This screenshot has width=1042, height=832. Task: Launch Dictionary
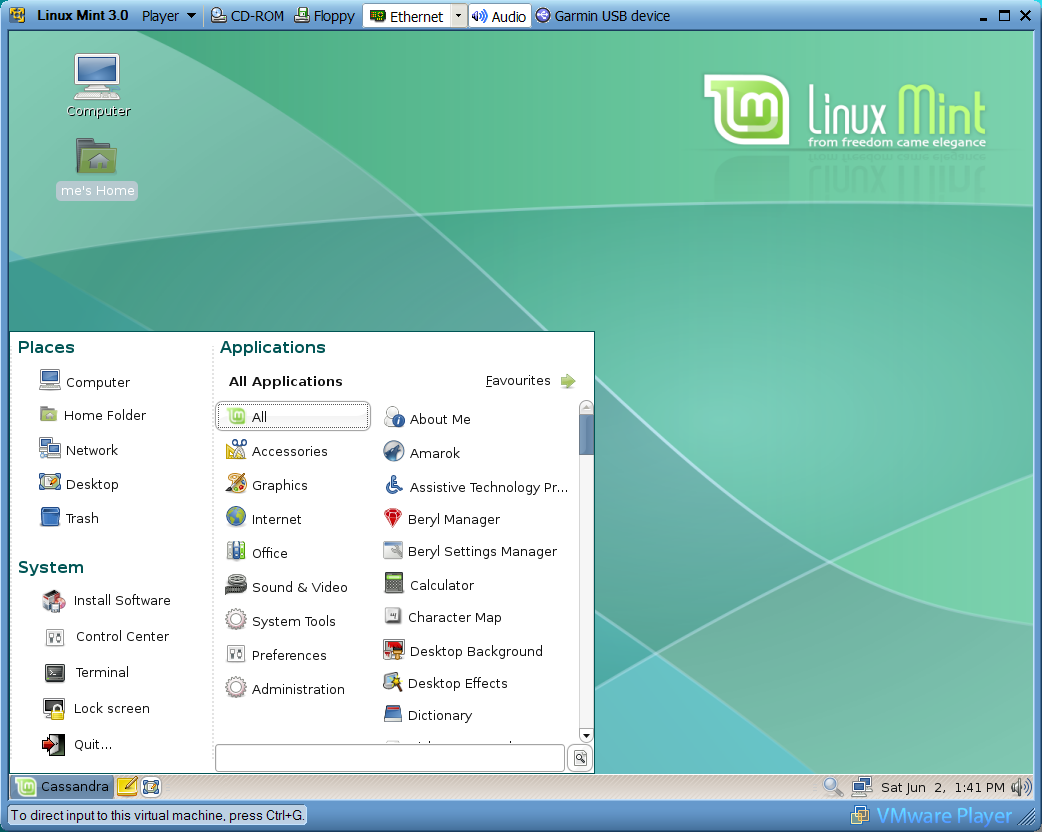428,714
